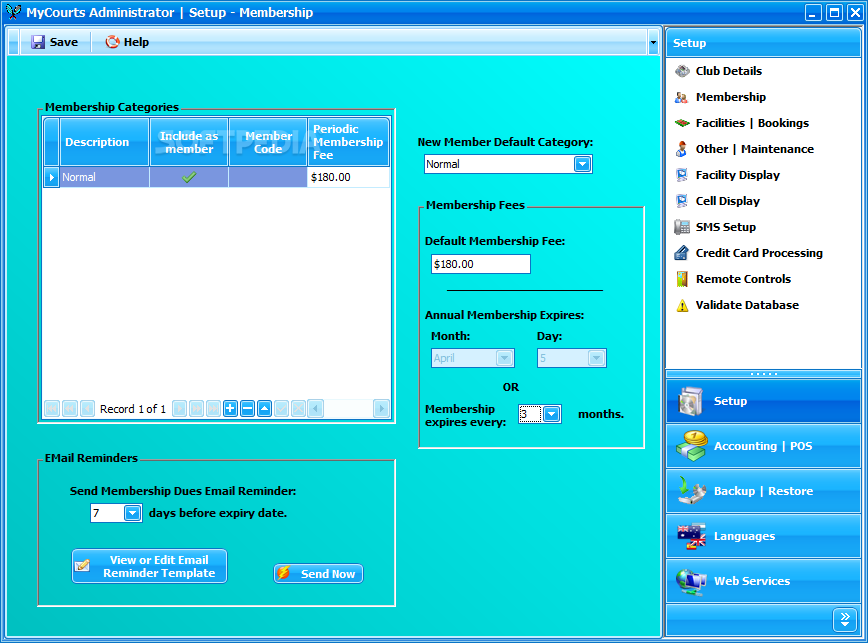The image size is (868, 643).
Task: Click the previous record navigator arrow
Action: coord(87,409)
